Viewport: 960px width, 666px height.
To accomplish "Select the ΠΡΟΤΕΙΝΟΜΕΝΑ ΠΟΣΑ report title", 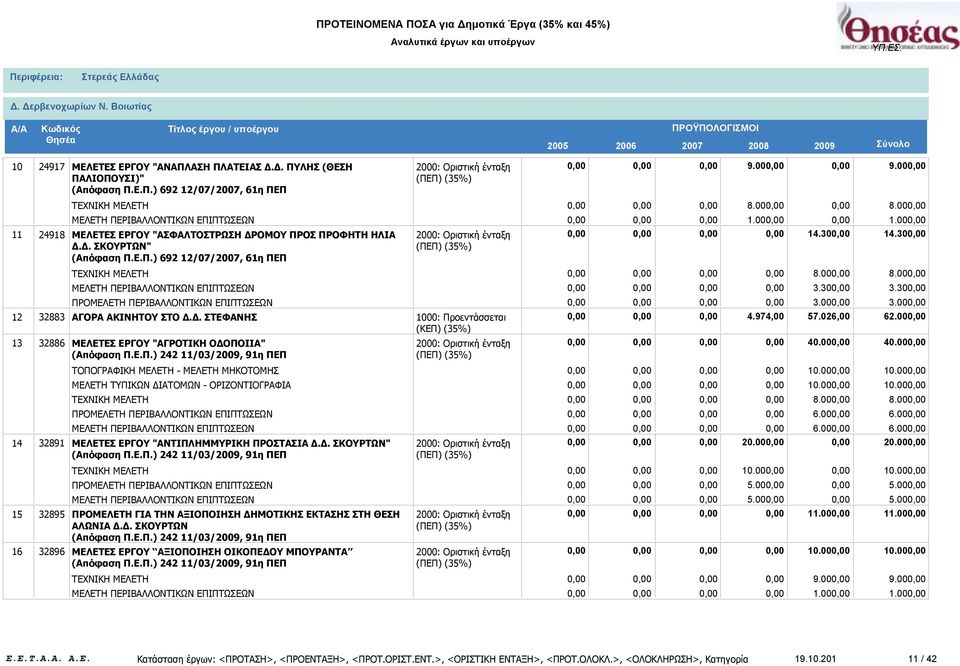I will point(463,24).
